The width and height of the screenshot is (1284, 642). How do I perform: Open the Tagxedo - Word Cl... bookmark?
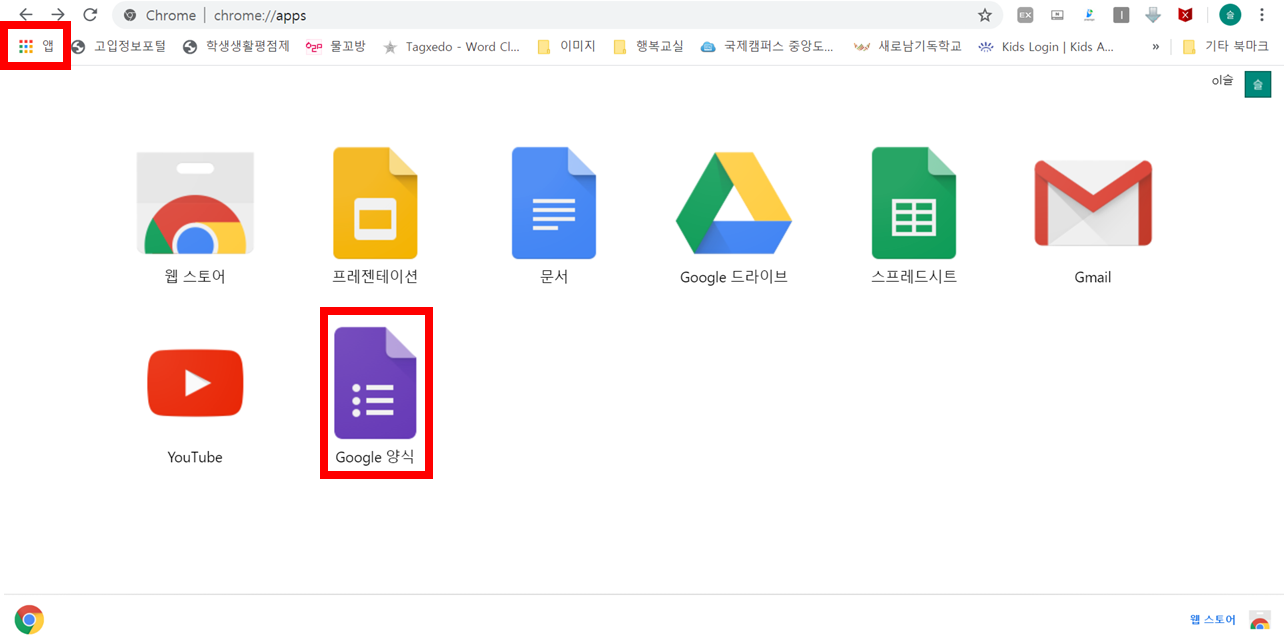point(451,46)
